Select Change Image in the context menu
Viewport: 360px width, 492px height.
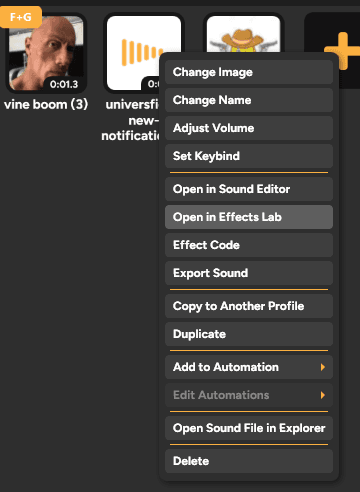[249, 72]
